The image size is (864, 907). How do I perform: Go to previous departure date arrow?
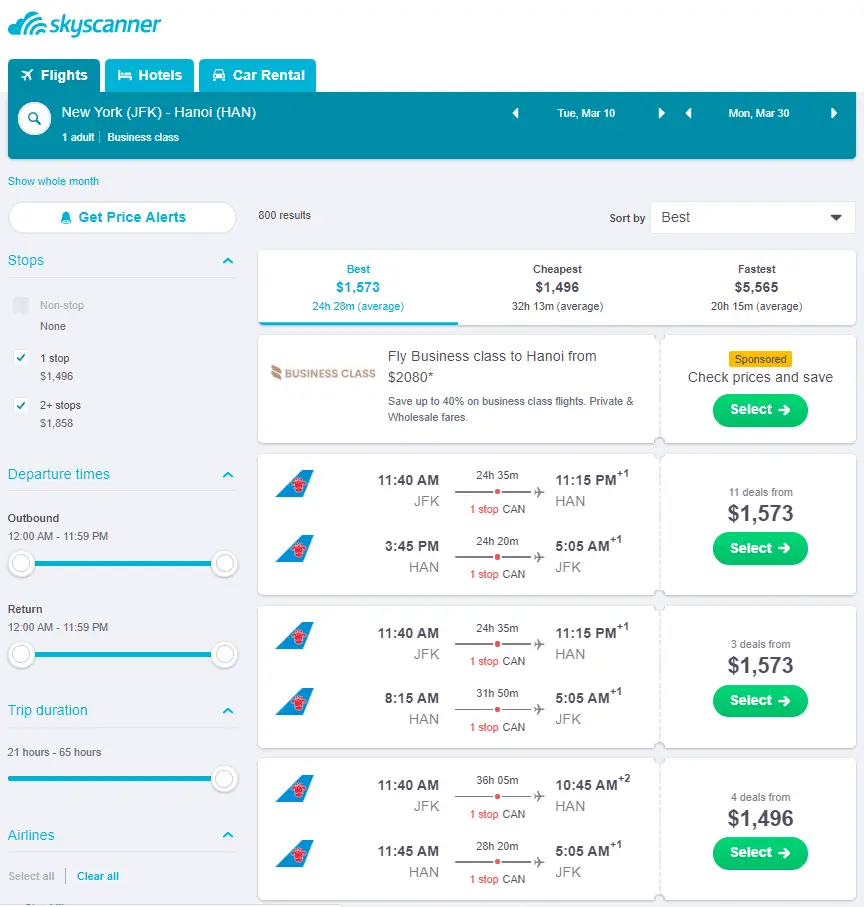(516, 113)
